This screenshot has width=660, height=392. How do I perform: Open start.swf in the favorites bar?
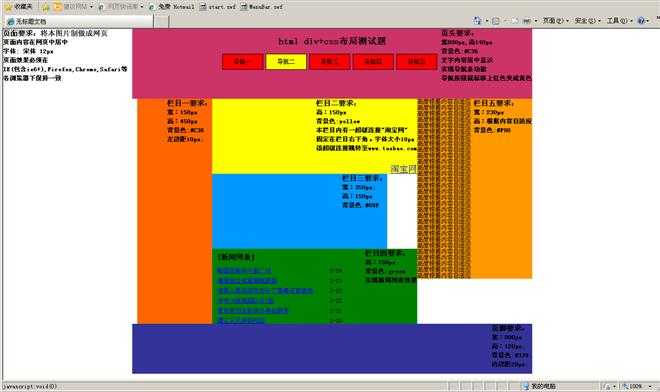point(218,7)
